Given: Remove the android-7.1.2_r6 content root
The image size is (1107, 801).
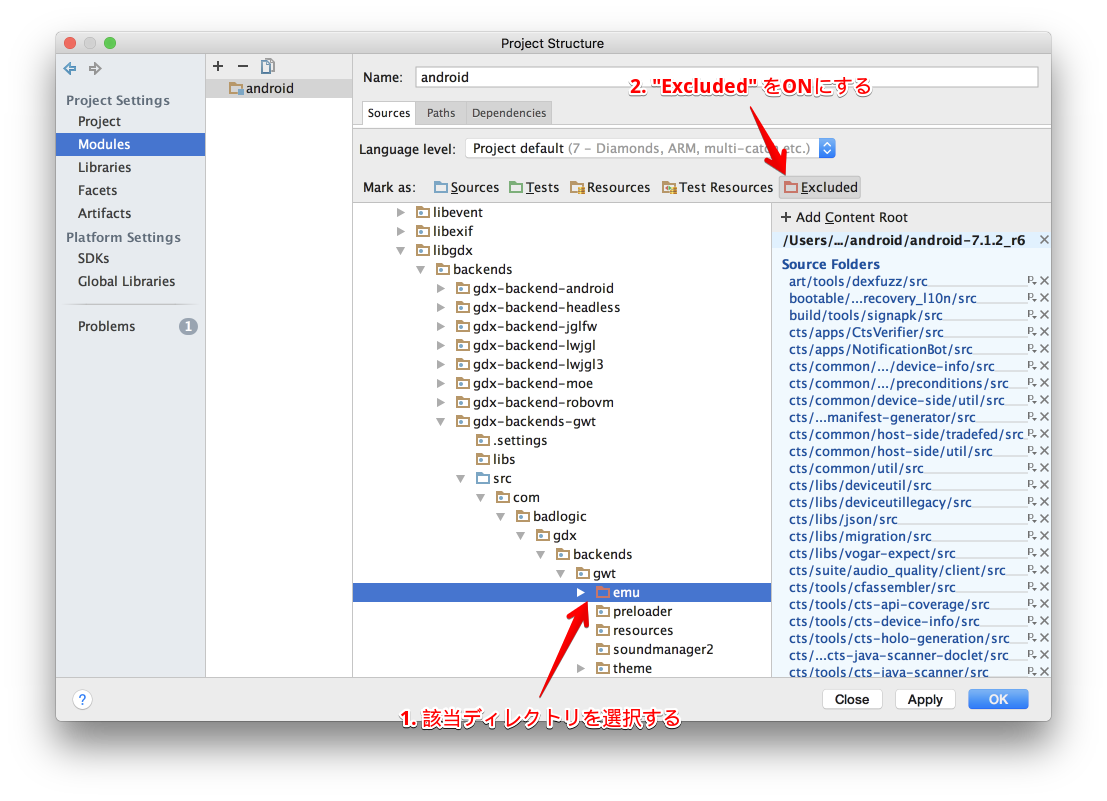Looking at the screenshot, I should coord(1043,239).
